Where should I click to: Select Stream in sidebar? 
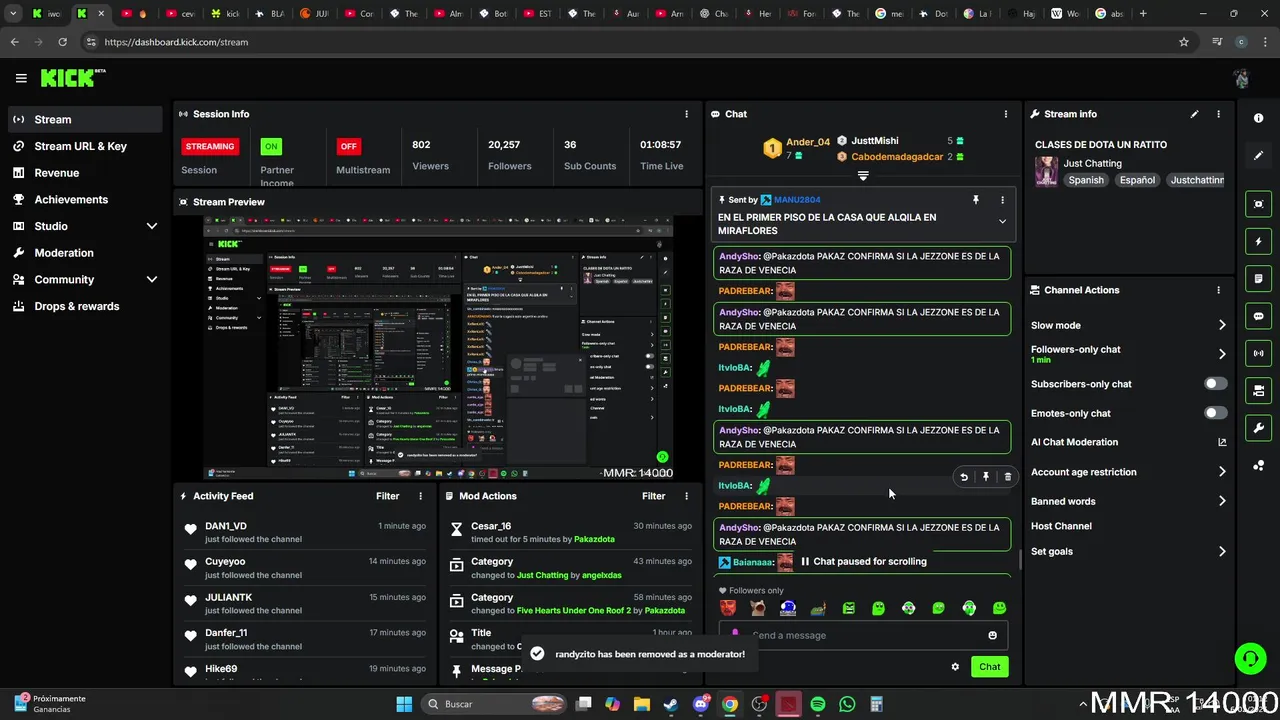point(85,119)
